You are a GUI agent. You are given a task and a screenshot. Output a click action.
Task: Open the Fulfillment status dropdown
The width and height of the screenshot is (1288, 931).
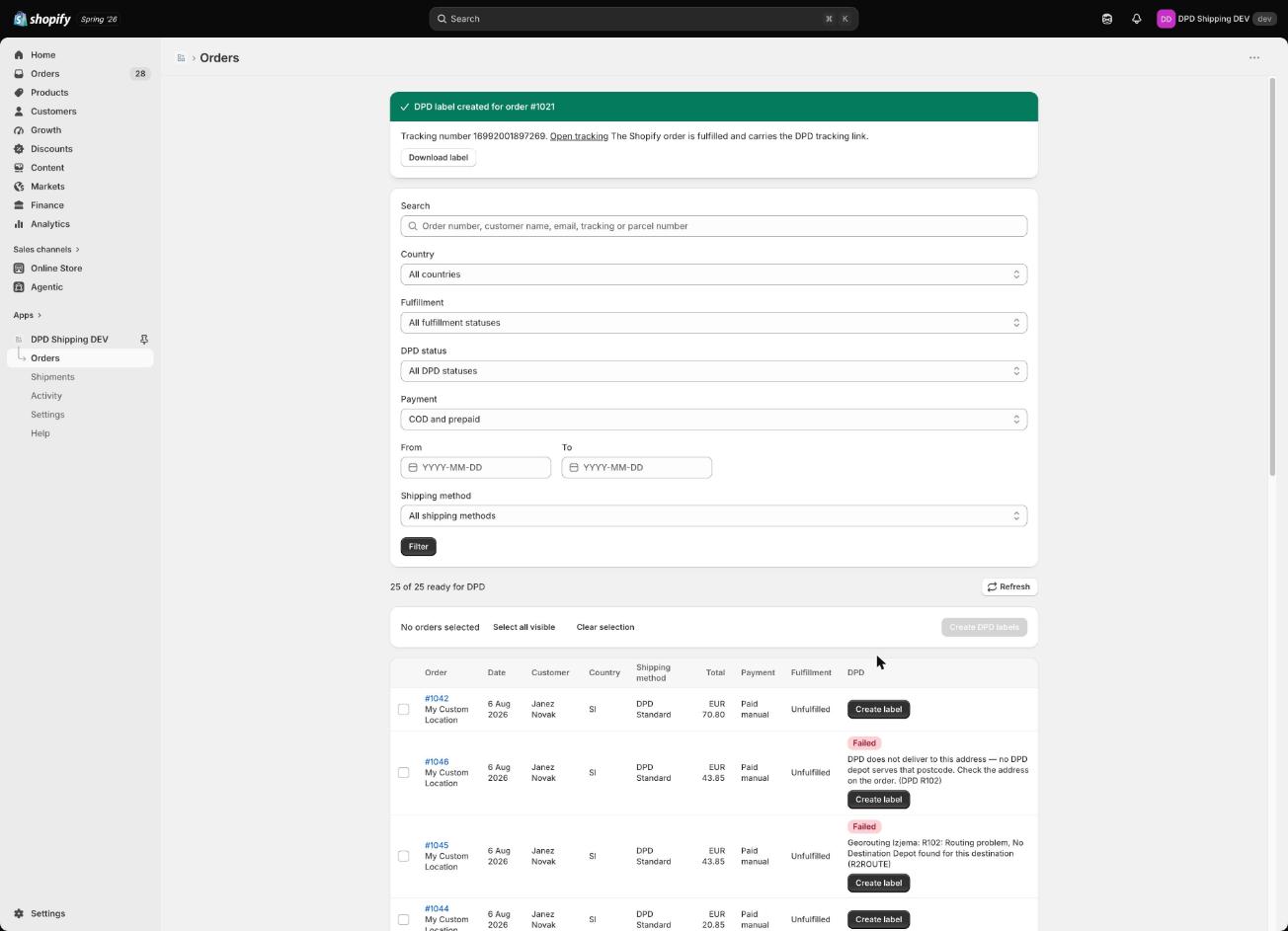(714, 323)
